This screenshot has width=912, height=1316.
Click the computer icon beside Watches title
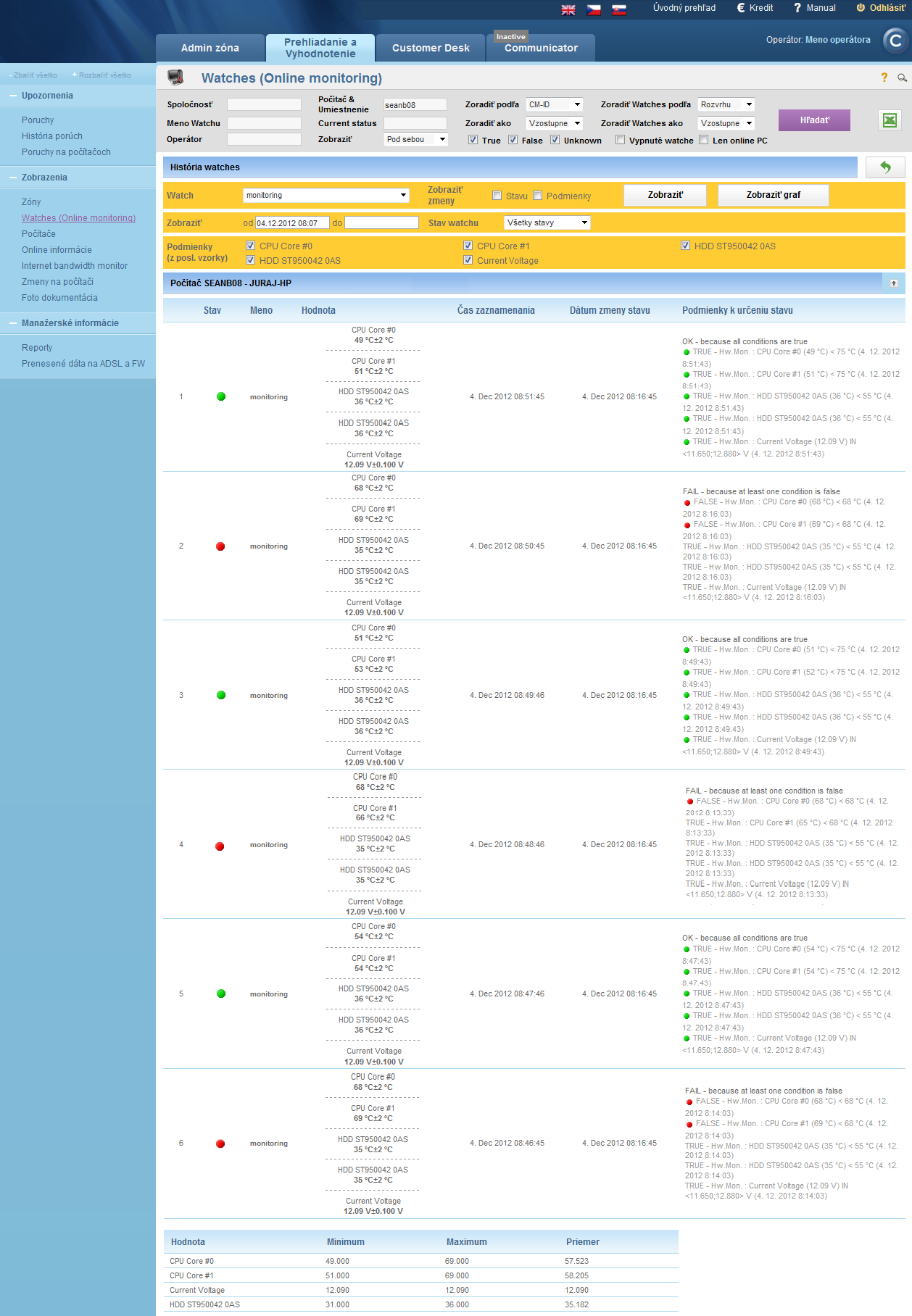[x=175, y=77]
